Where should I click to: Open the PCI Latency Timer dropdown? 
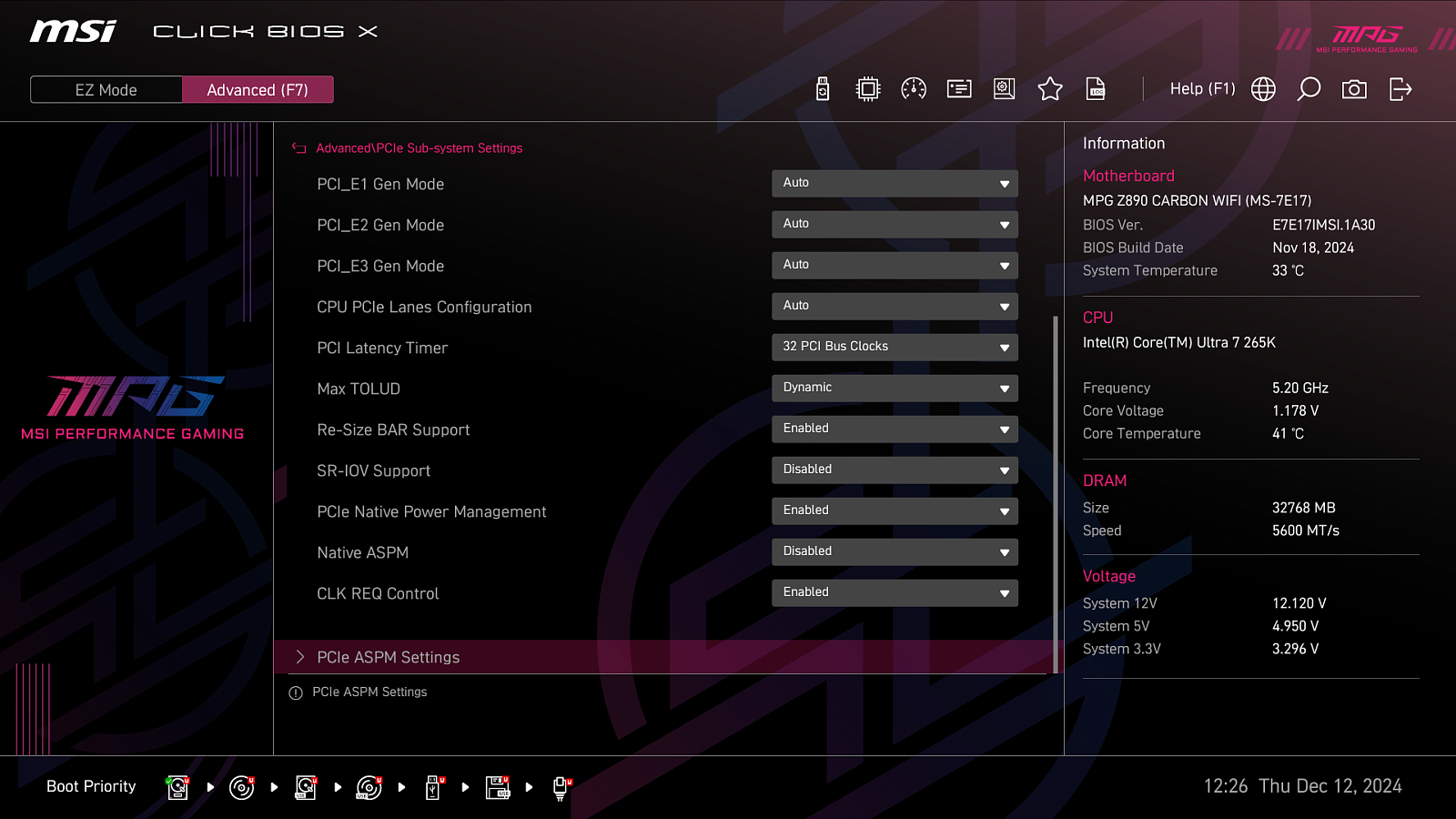(x=895, y=348)
